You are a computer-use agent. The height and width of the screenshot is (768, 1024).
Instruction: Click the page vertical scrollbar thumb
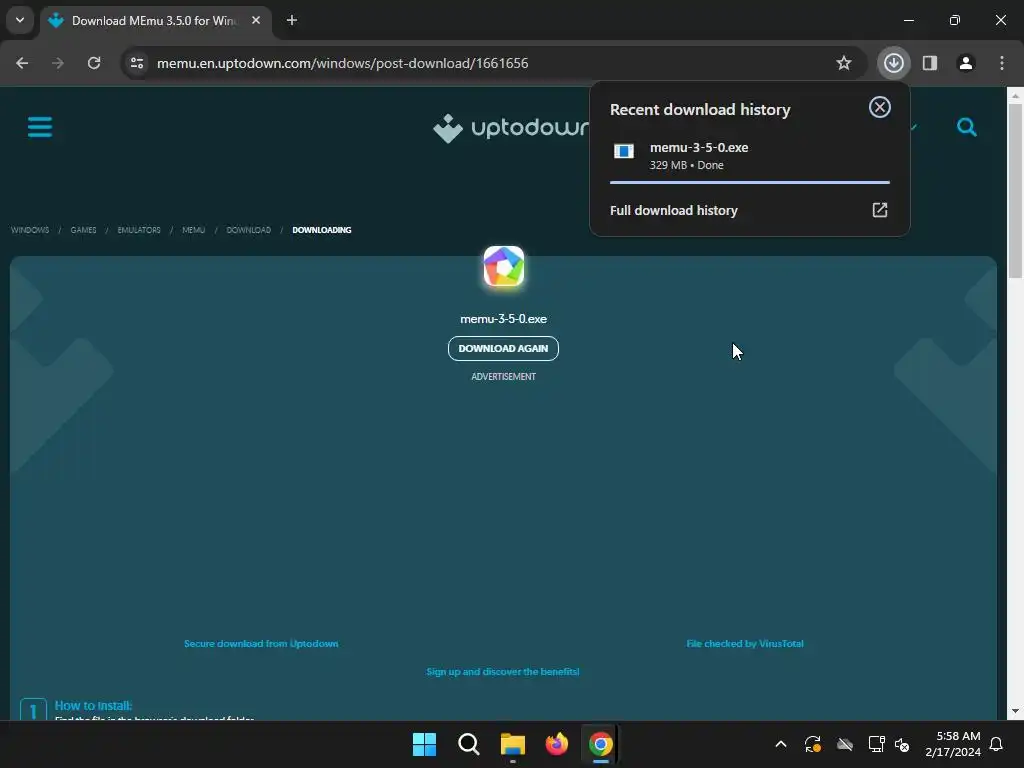(x=1015, y=191)
